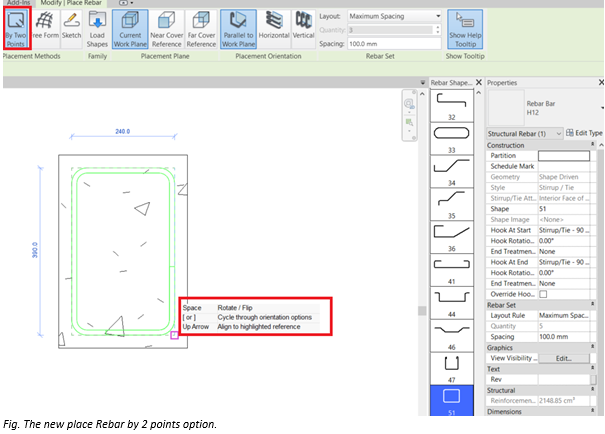Open Structural Rebar (1) filter dropdown

point(524,133)
